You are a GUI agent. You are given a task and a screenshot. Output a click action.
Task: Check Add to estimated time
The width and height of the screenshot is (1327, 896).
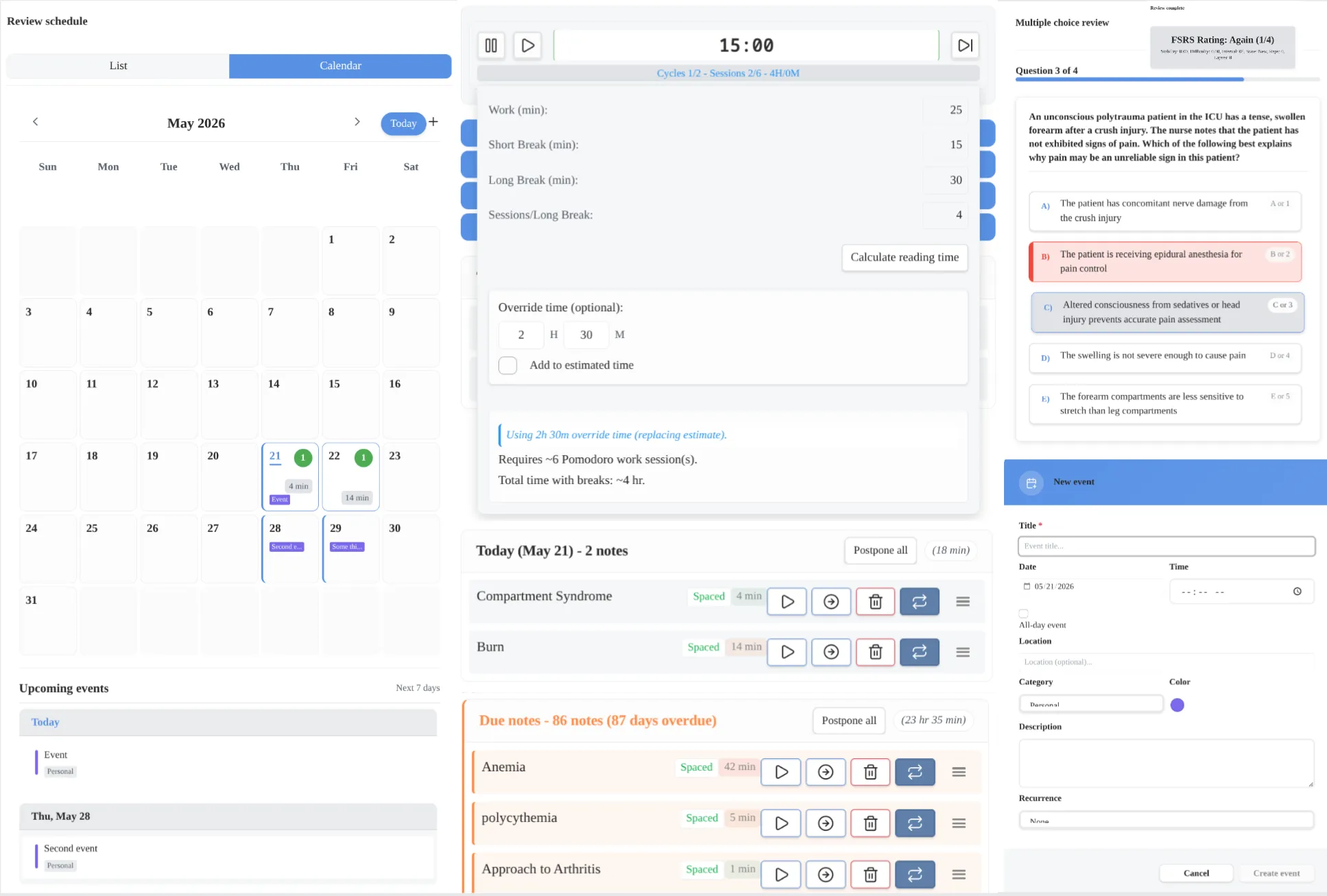coord(507,365)
